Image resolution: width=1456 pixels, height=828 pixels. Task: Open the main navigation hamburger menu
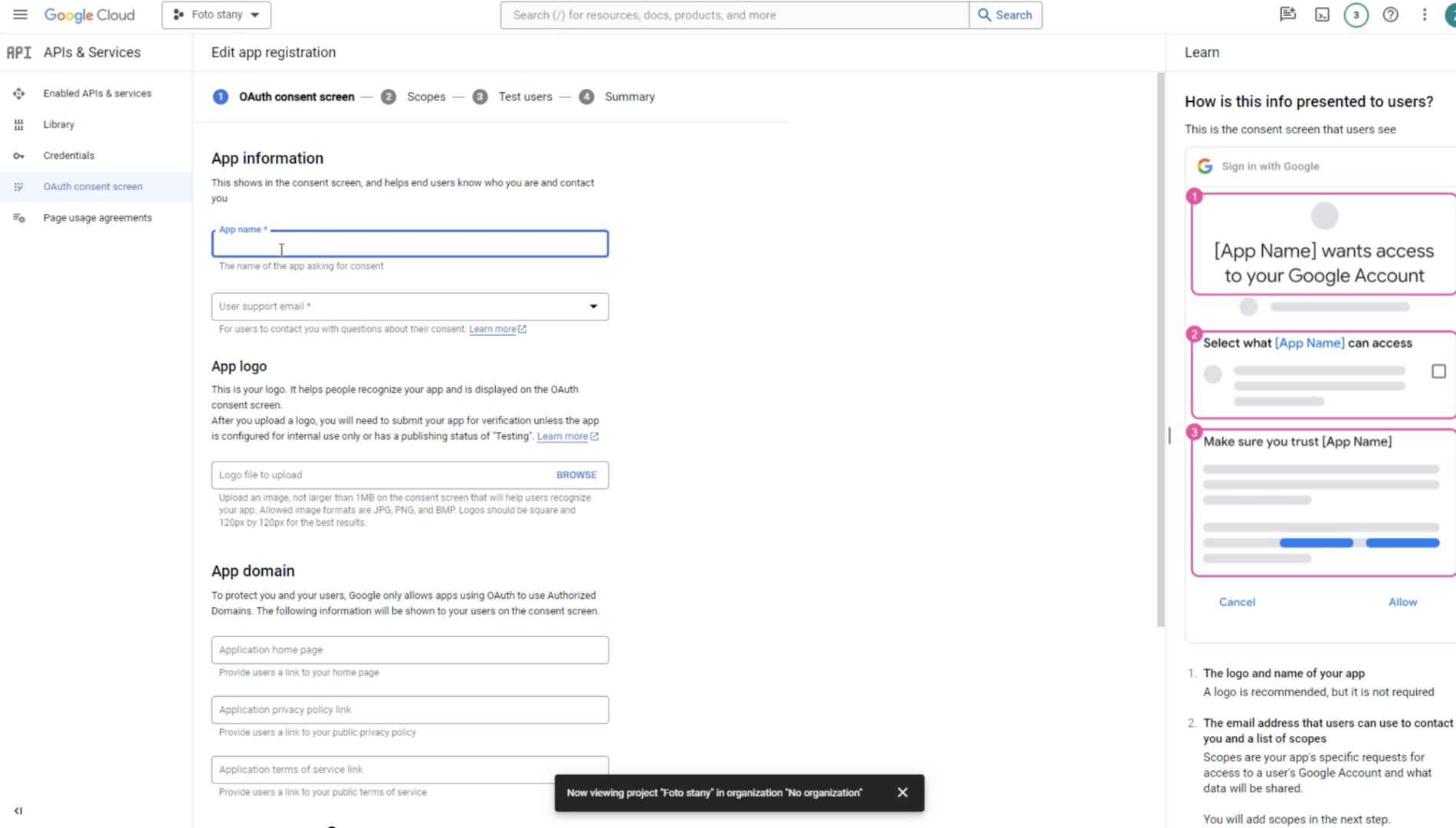coord(20,15)
